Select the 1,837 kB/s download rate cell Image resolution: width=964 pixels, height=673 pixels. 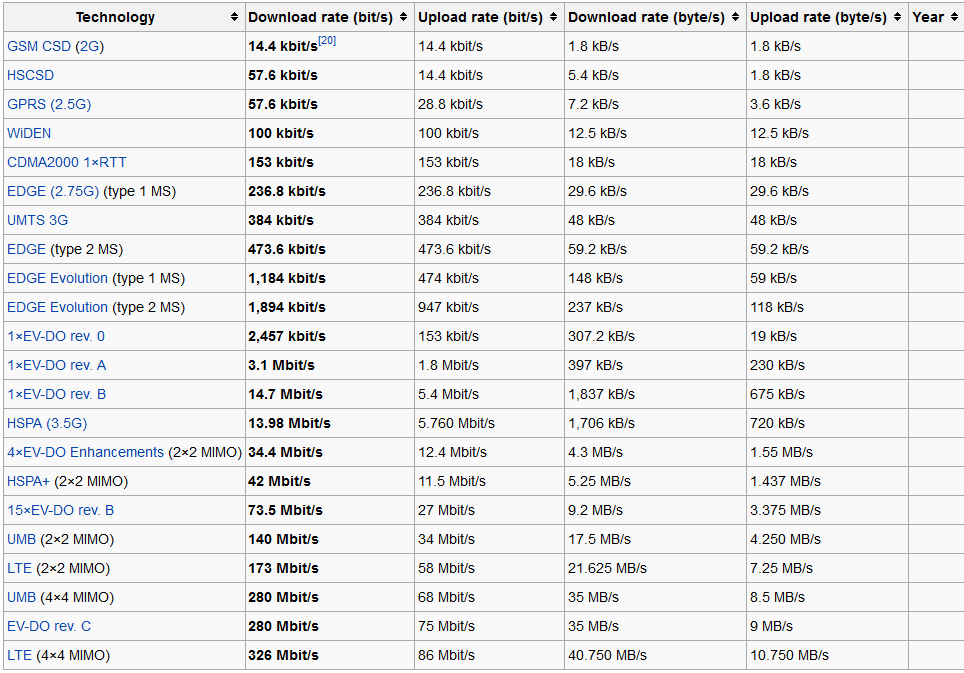[655, 394]
